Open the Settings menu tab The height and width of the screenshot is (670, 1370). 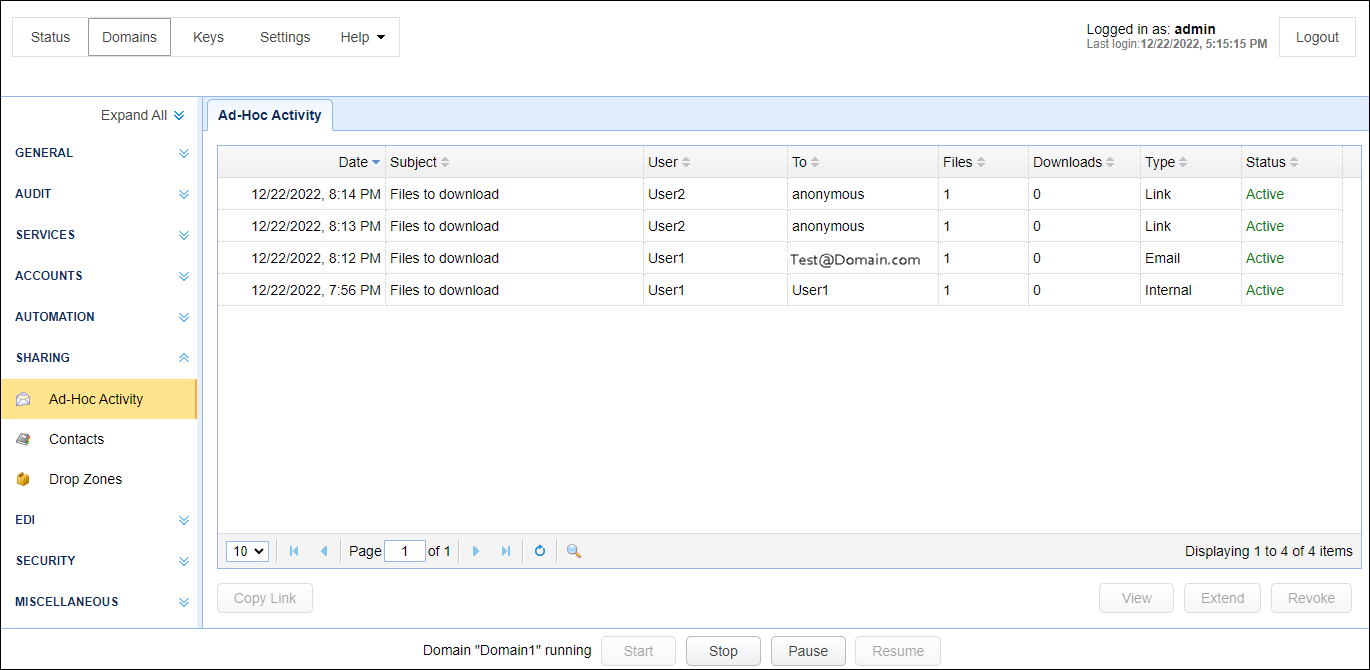[285, 37]
